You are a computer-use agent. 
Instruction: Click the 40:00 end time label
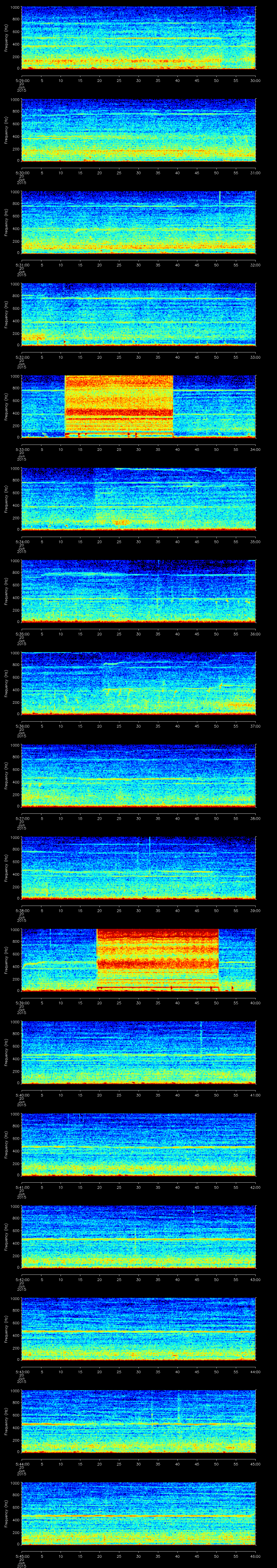(x=256, y=1003)
